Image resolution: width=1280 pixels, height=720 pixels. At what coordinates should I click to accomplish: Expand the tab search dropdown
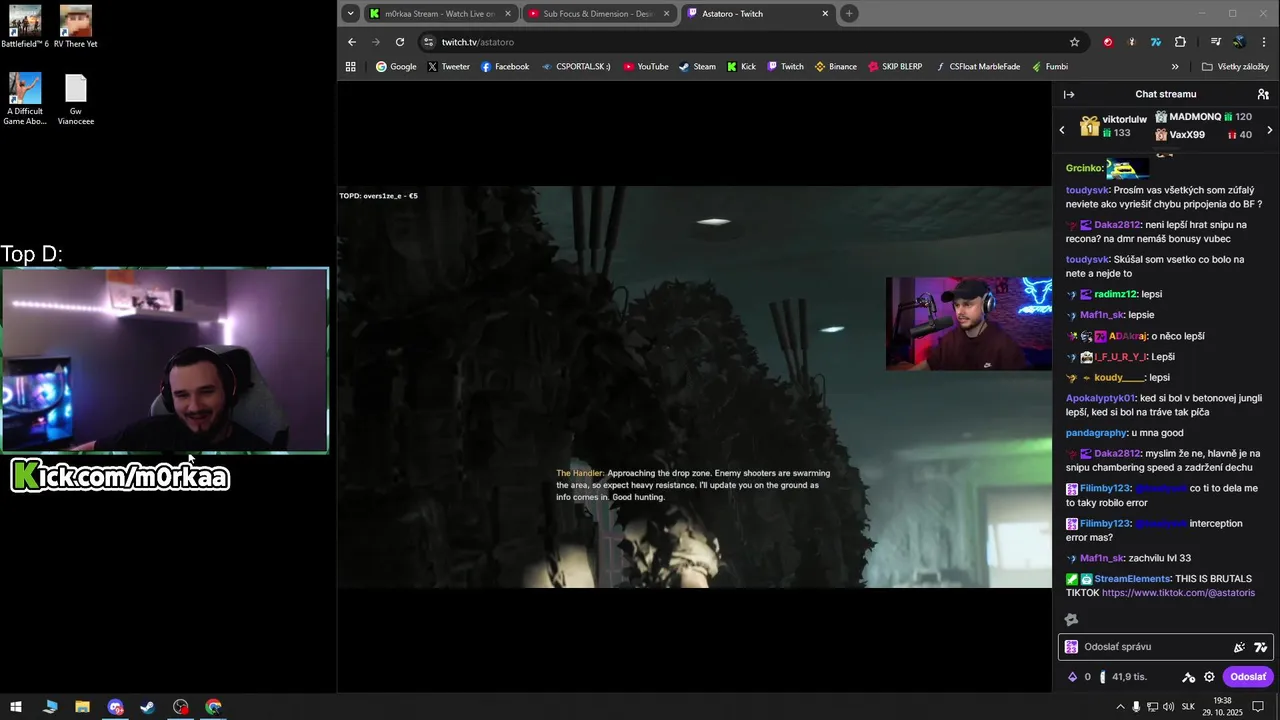tap(350, 13)
